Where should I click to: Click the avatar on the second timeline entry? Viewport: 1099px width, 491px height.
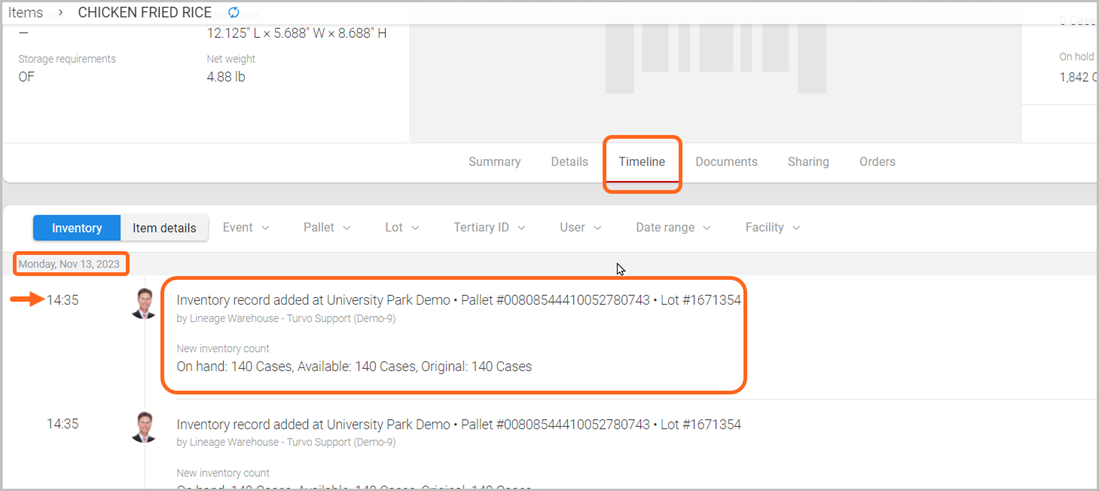click(144, 428)
